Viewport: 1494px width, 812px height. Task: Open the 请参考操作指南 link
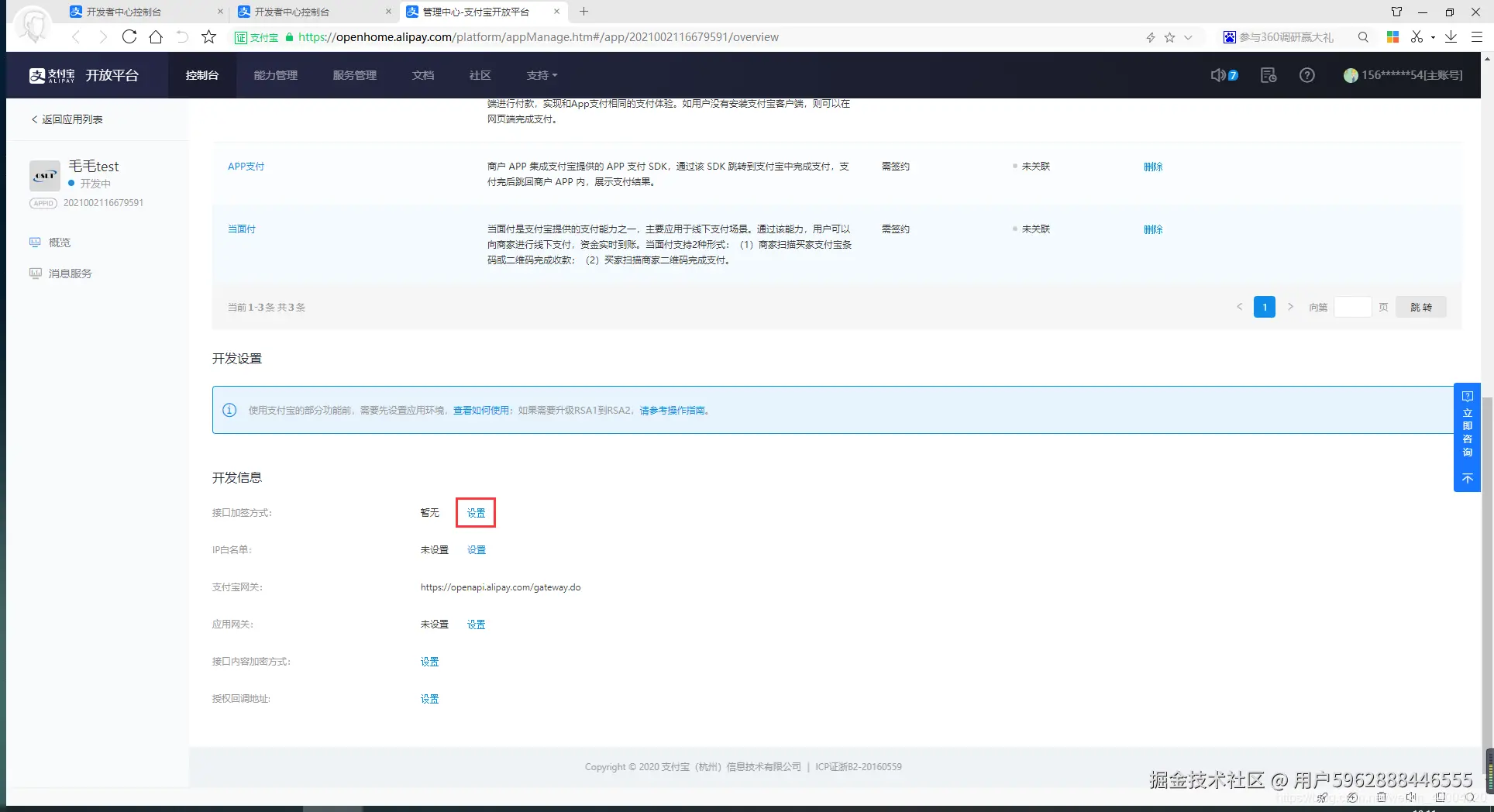pyautogui.click(x=673, y=411)
